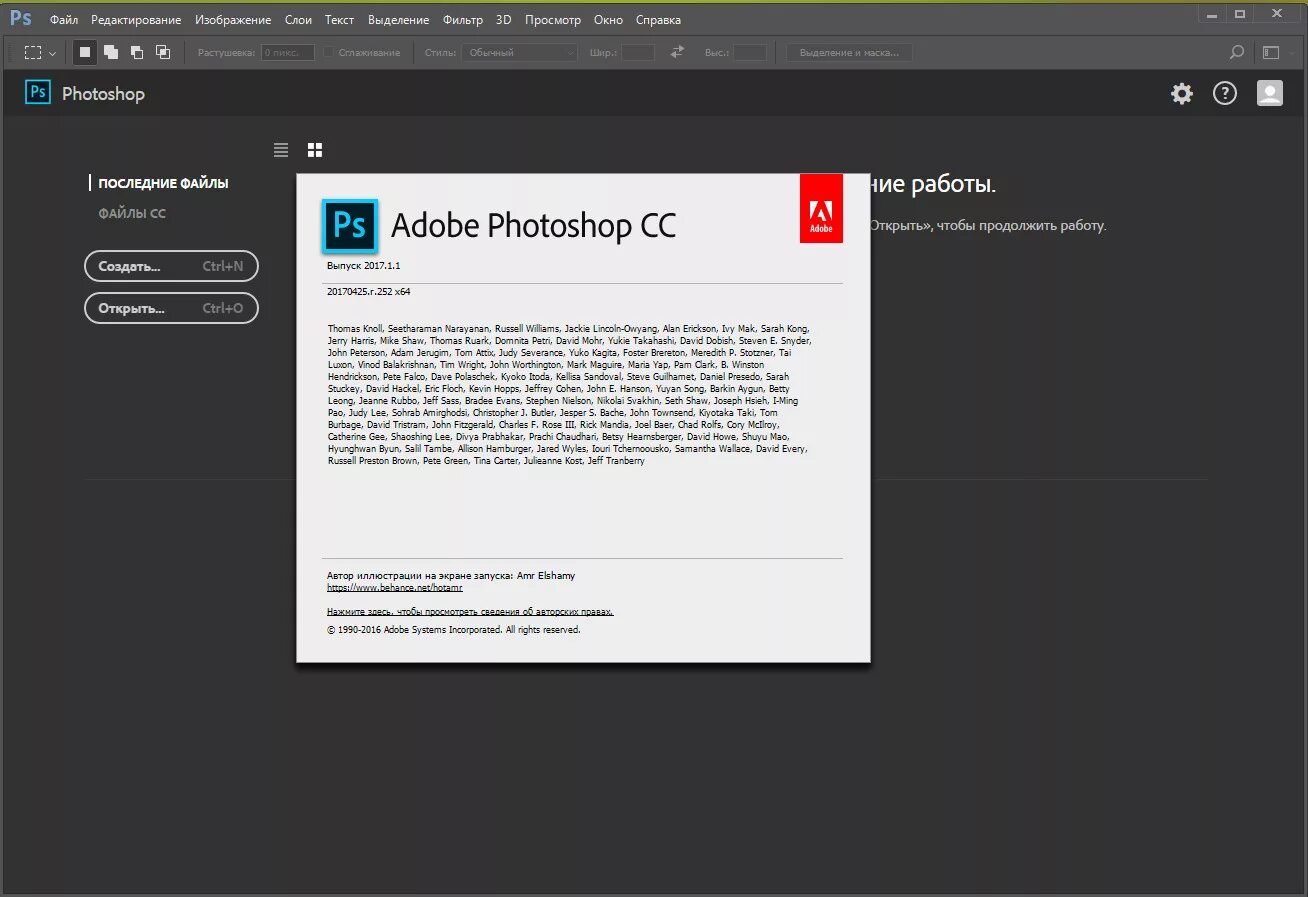The height and width of the screenshot is (897, 1308).
Task: Click the Adobe Photoshop CC title text
Action: tap(533, 226)
